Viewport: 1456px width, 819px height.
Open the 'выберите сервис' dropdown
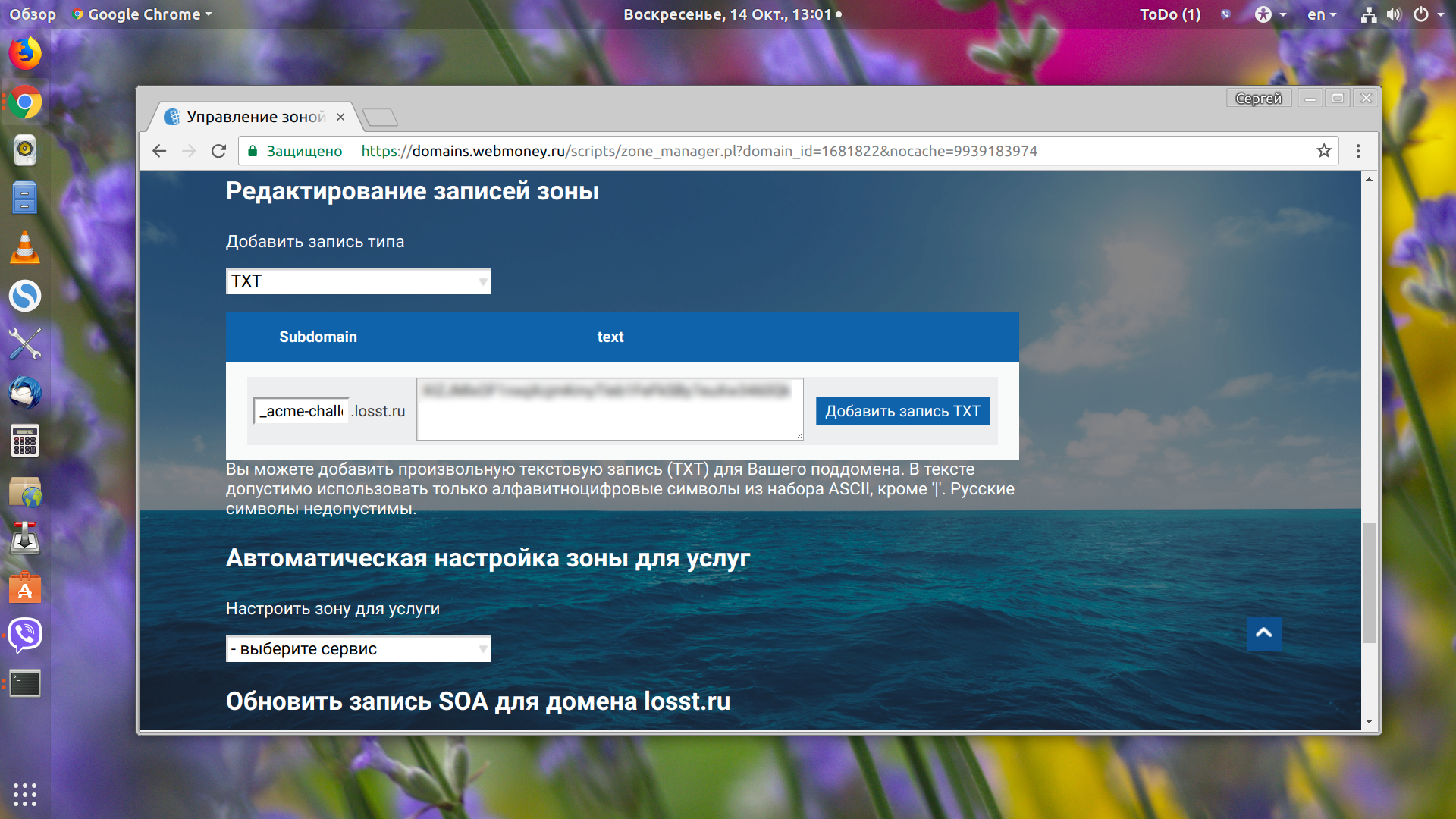pos(359,649)
